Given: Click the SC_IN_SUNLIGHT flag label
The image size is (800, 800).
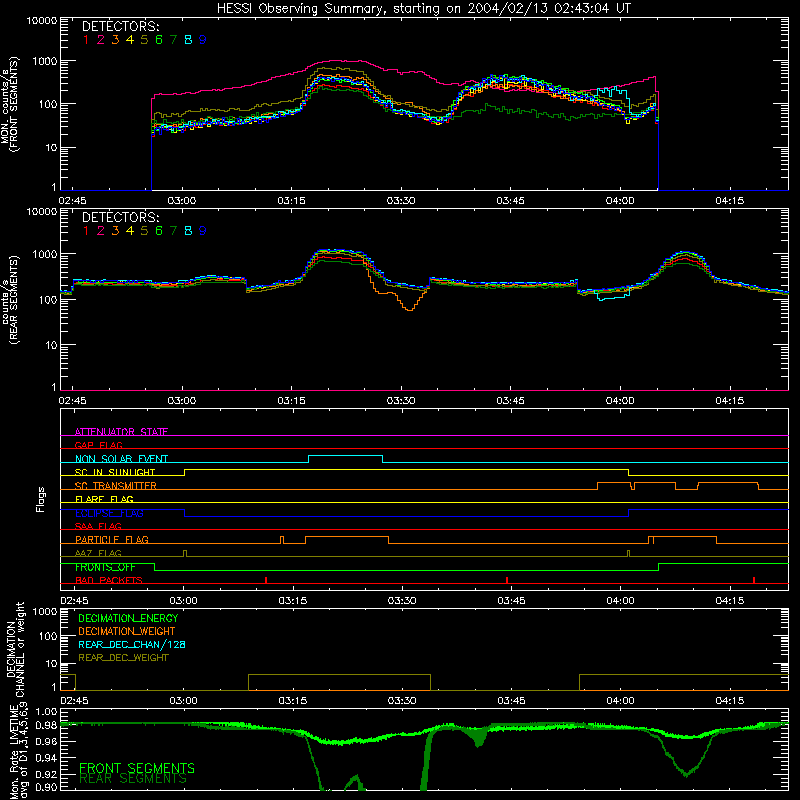Looking at the screenshot, I should click(115, 472).
